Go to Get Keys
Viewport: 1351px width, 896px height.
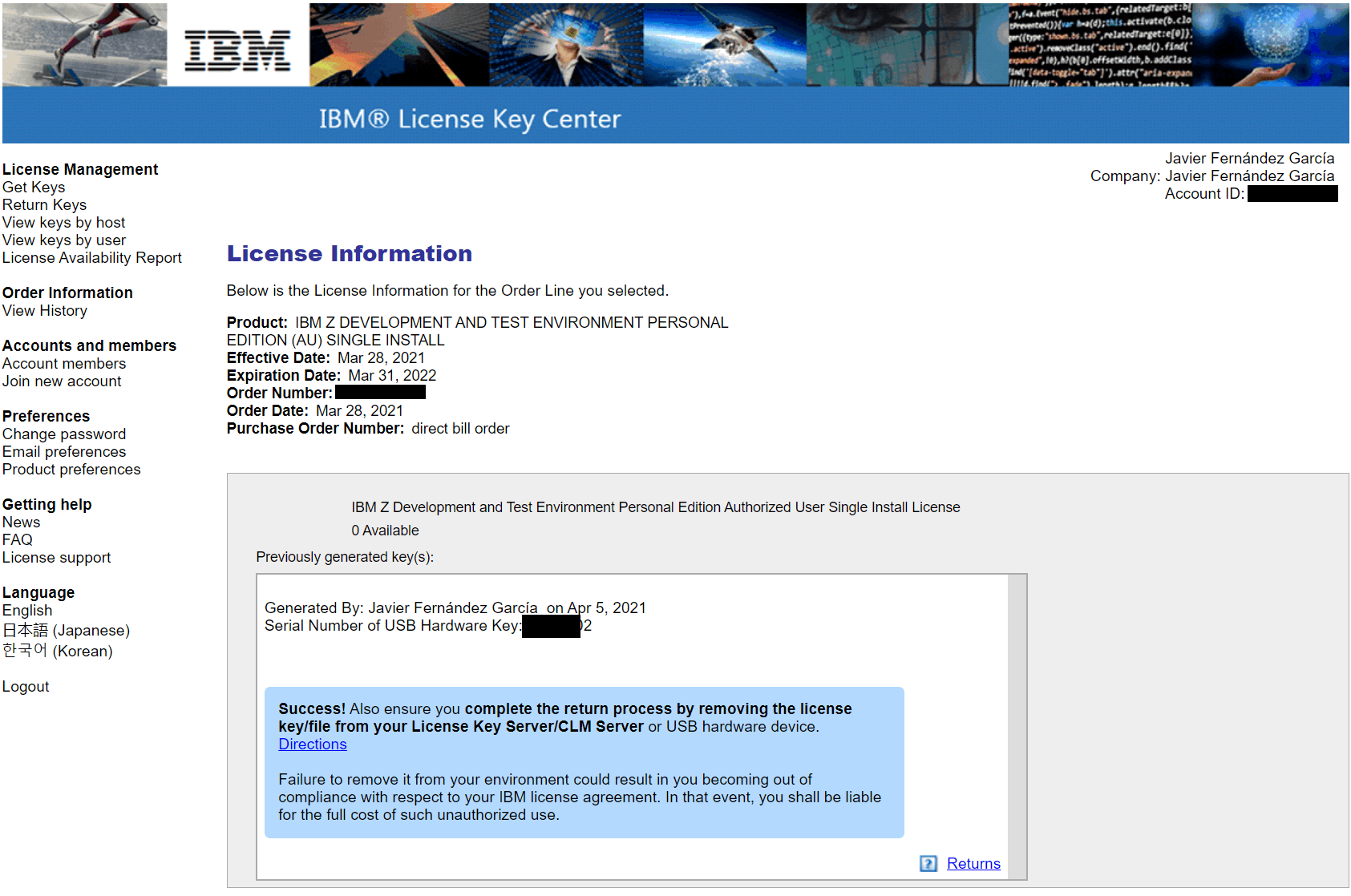tap(34, 187)
